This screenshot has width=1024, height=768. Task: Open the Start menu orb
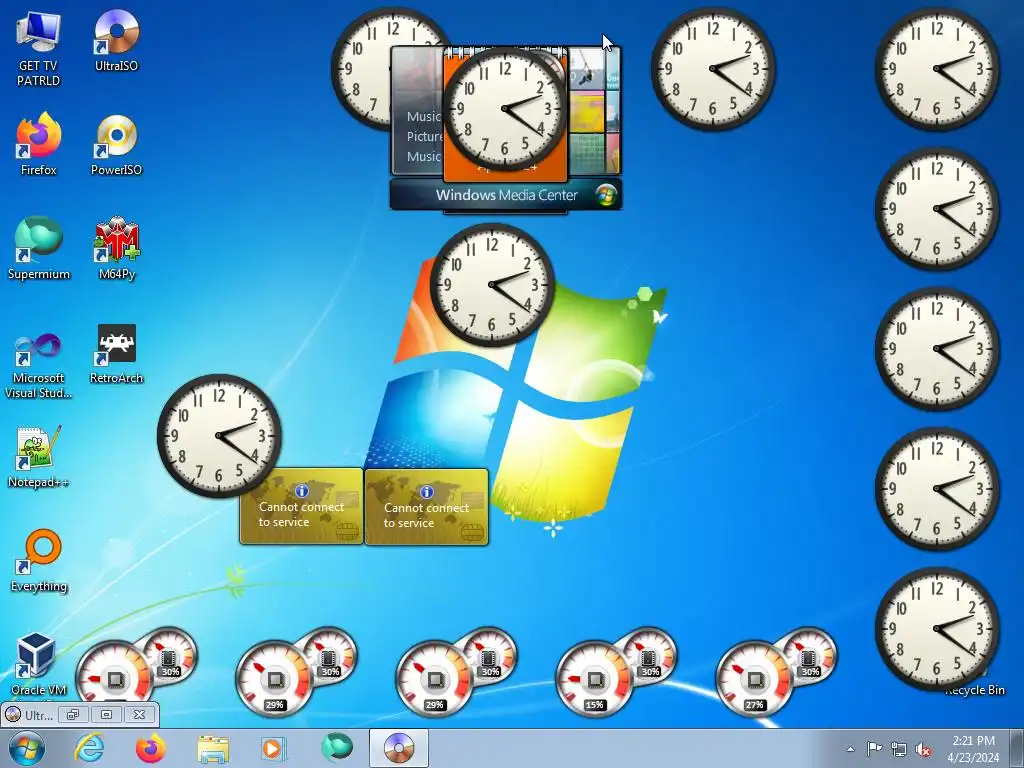pos(27,748)
